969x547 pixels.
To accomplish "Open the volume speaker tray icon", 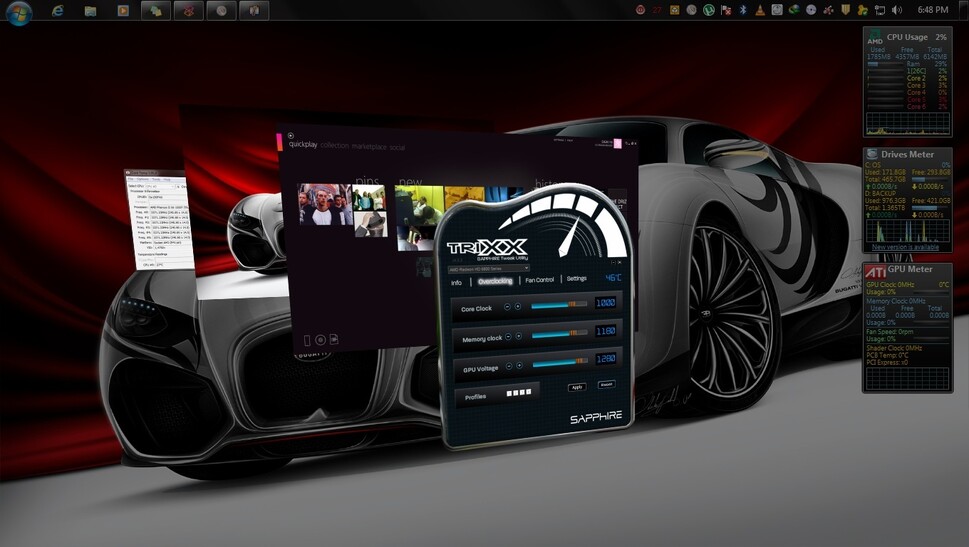I will click(897, 10).
